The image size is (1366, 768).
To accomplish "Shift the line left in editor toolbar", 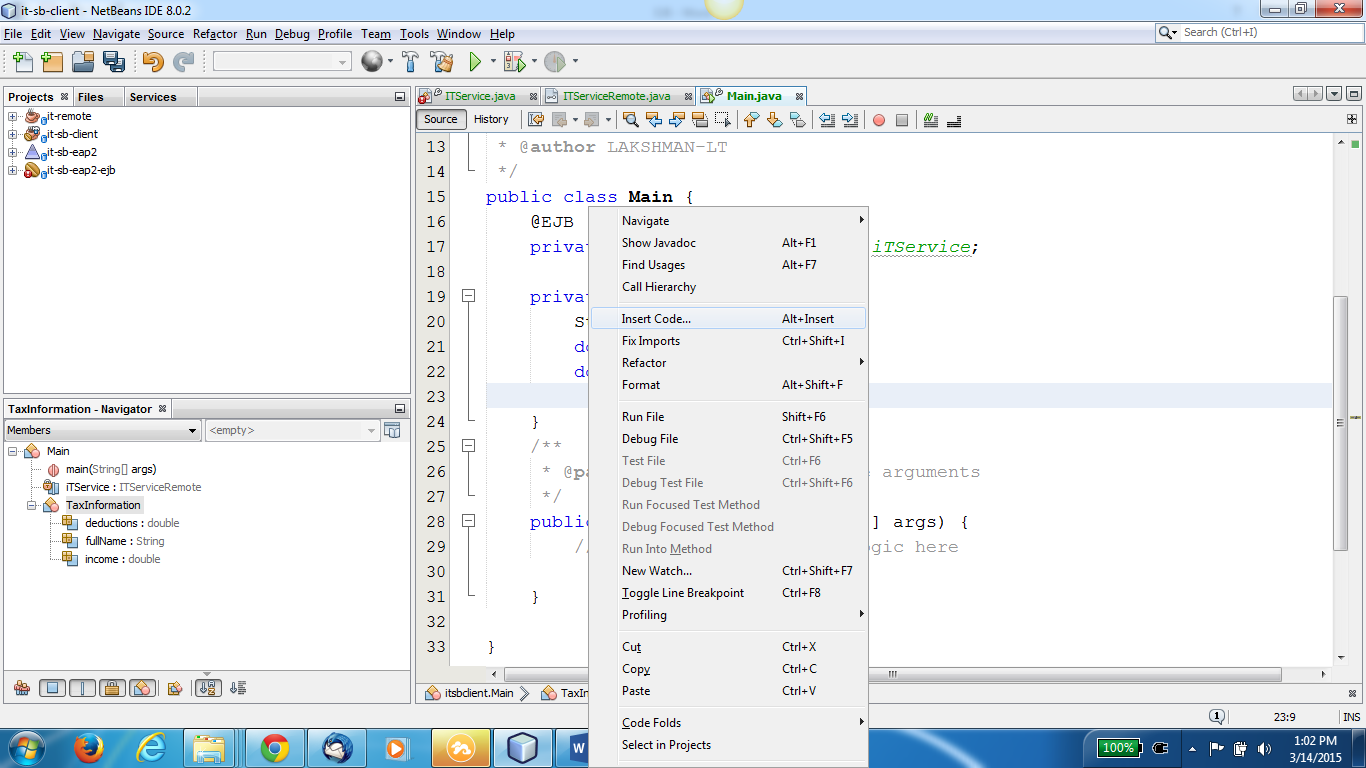I will (x=827, y=120).
